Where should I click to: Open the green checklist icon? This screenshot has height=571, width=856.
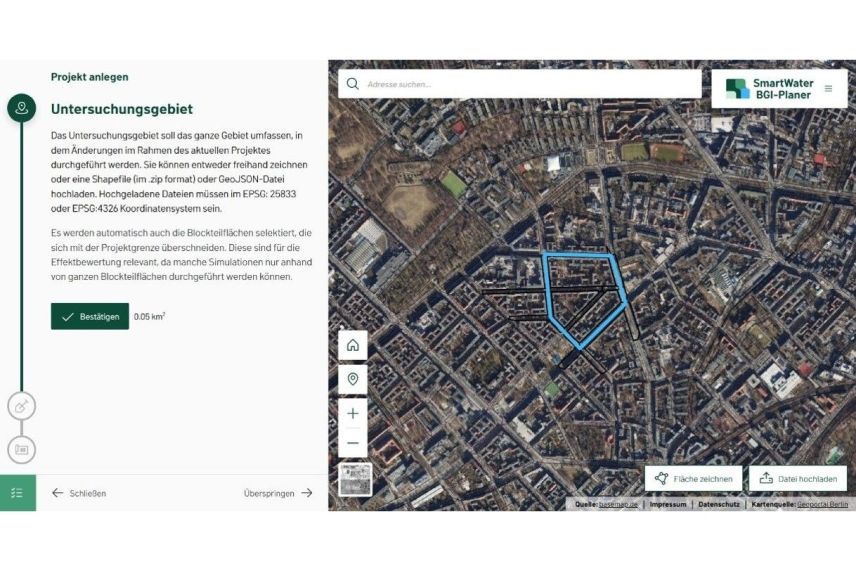pyautogui.click(x=17, y=493)
